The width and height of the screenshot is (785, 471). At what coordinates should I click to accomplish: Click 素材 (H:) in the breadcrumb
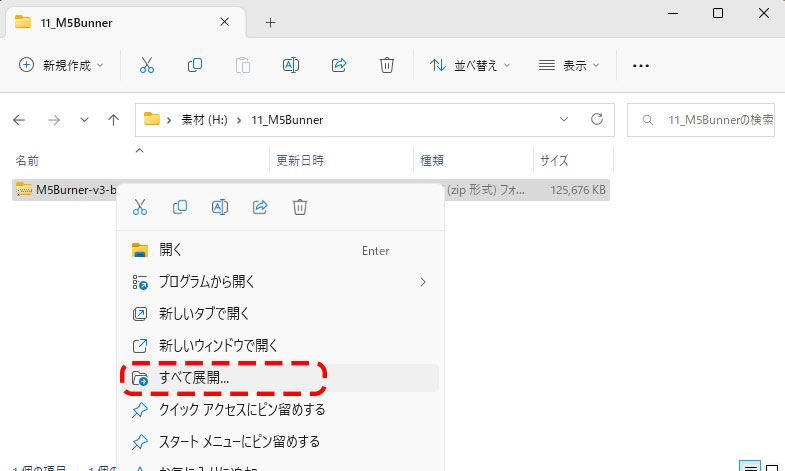point(204,120)
